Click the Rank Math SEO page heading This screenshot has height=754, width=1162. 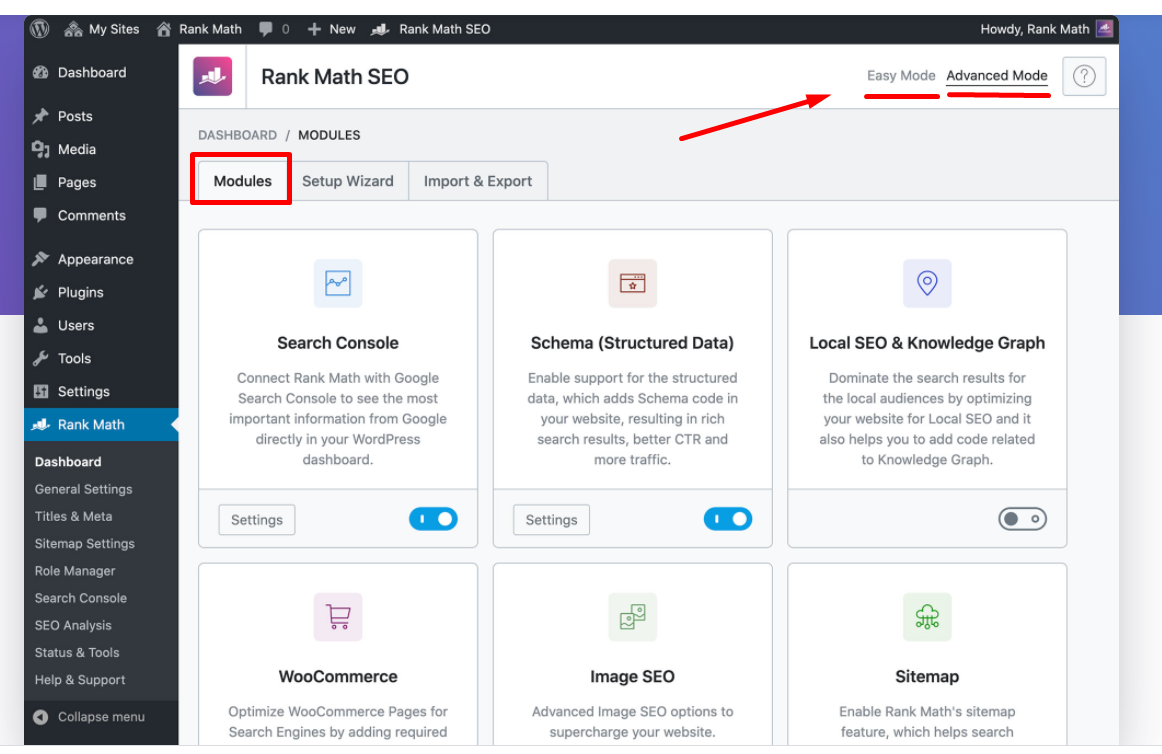[x=335, y=77]
